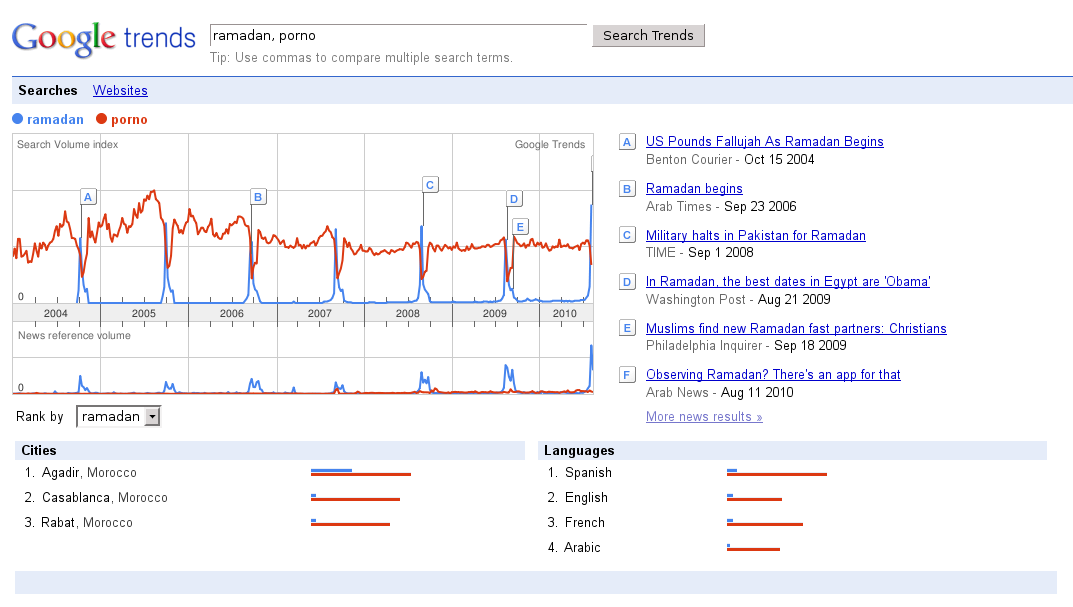Click the 2004 year label on timeline
The height and width of the screenshot is (607, 1073).
55,313
